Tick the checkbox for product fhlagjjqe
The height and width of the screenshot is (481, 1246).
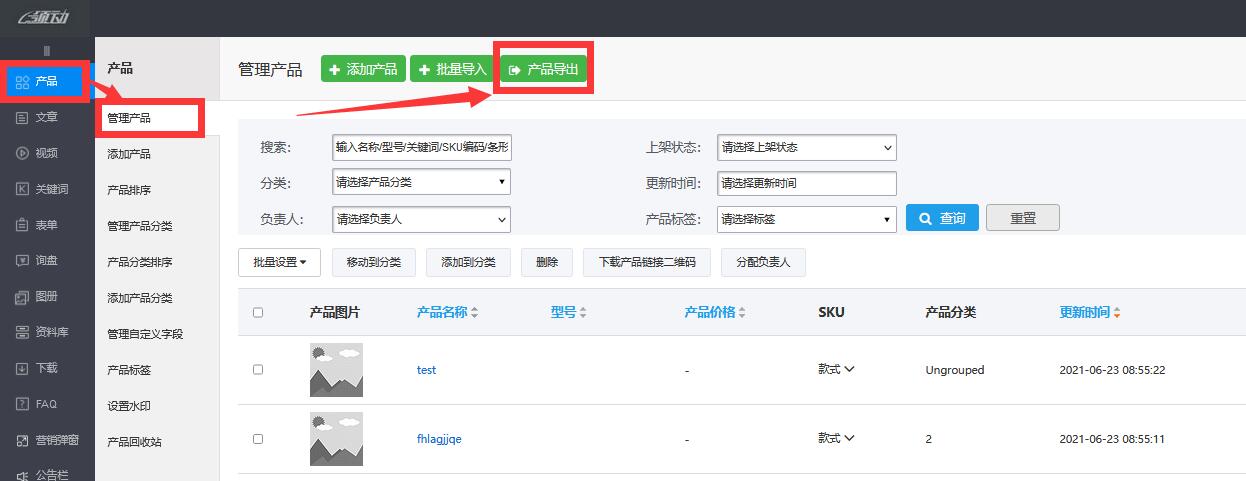258,438
